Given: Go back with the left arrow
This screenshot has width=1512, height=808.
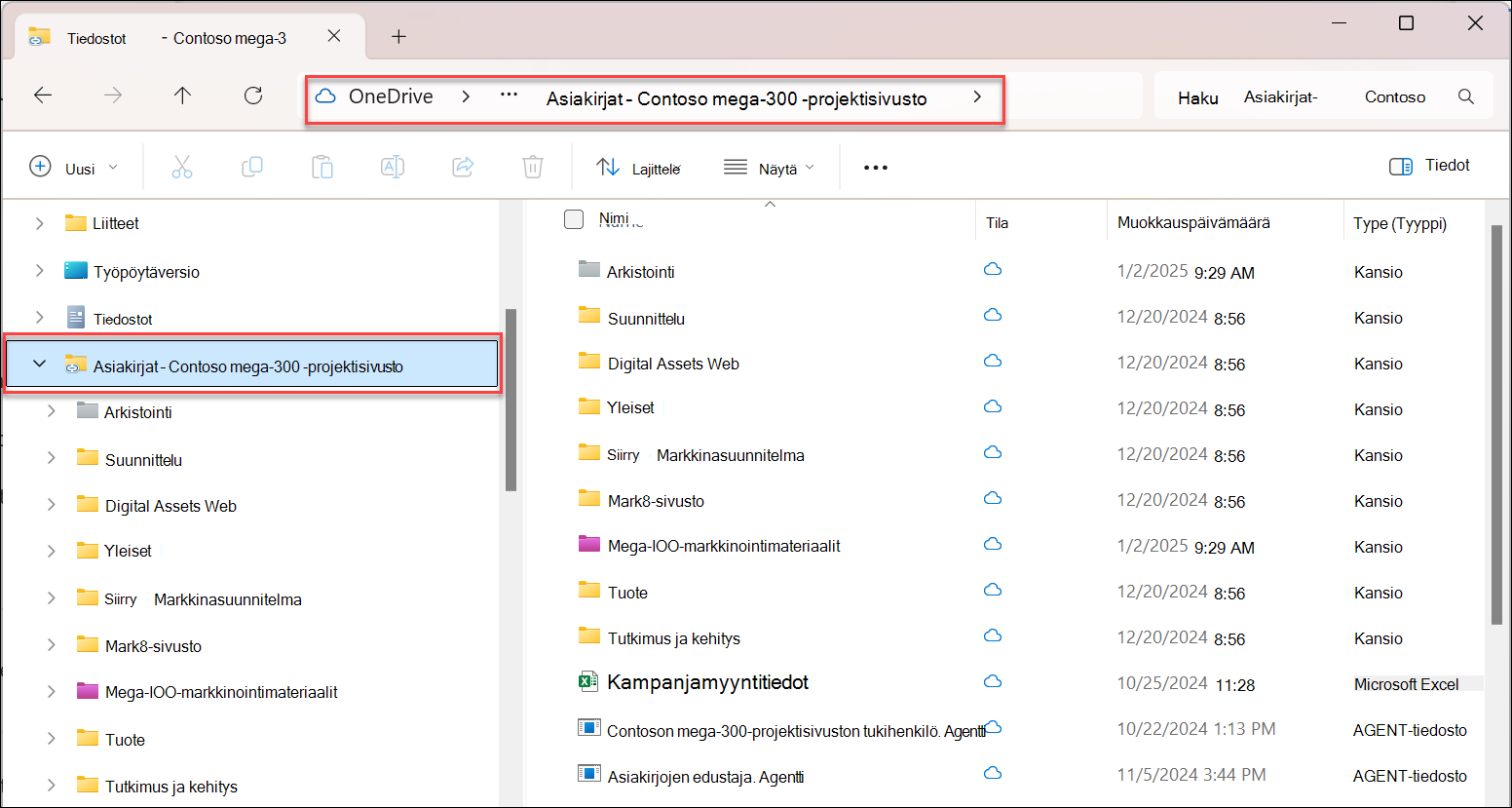Looking at the screenshot, I should tap(43, 96).
